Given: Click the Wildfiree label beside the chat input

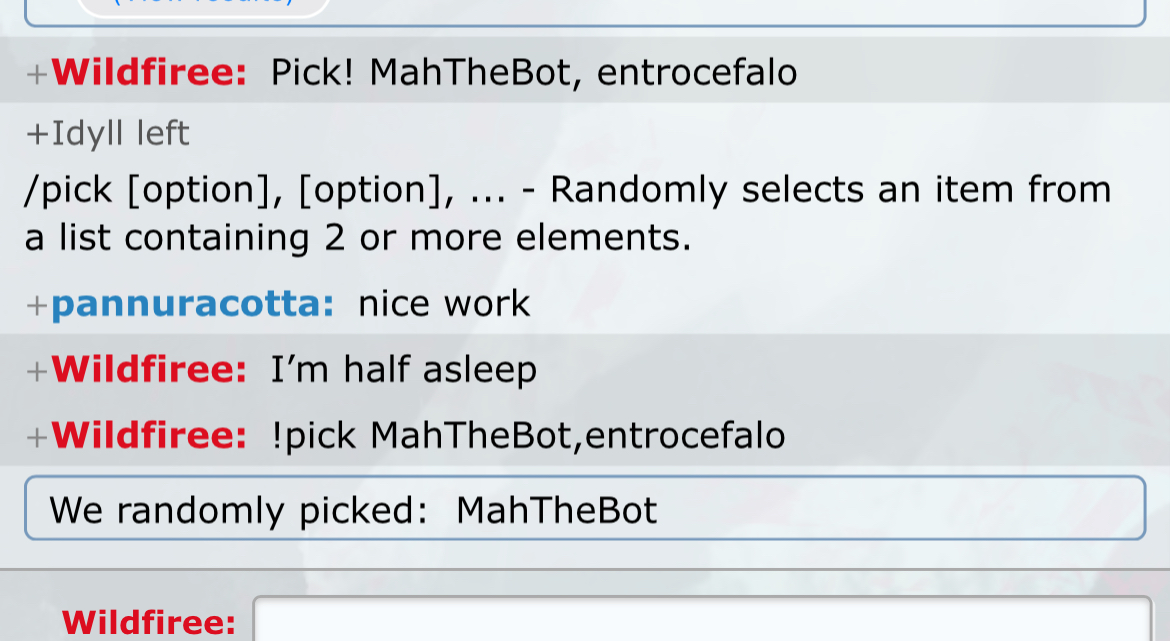Looking at the screenshot, I should 149,622.
